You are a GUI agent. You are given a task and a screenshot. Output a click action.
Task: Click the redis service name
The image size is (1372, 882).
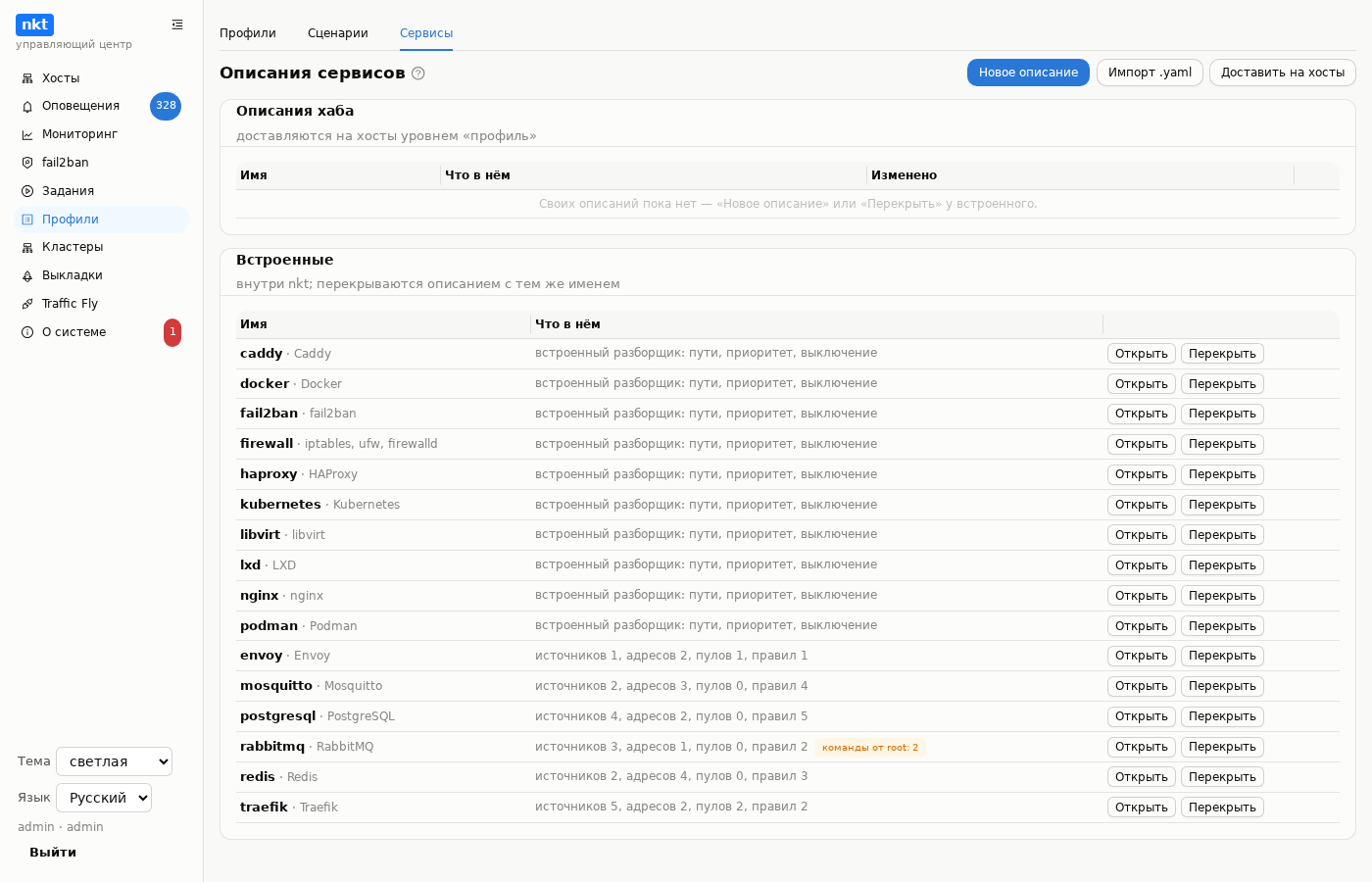point(258,777)
